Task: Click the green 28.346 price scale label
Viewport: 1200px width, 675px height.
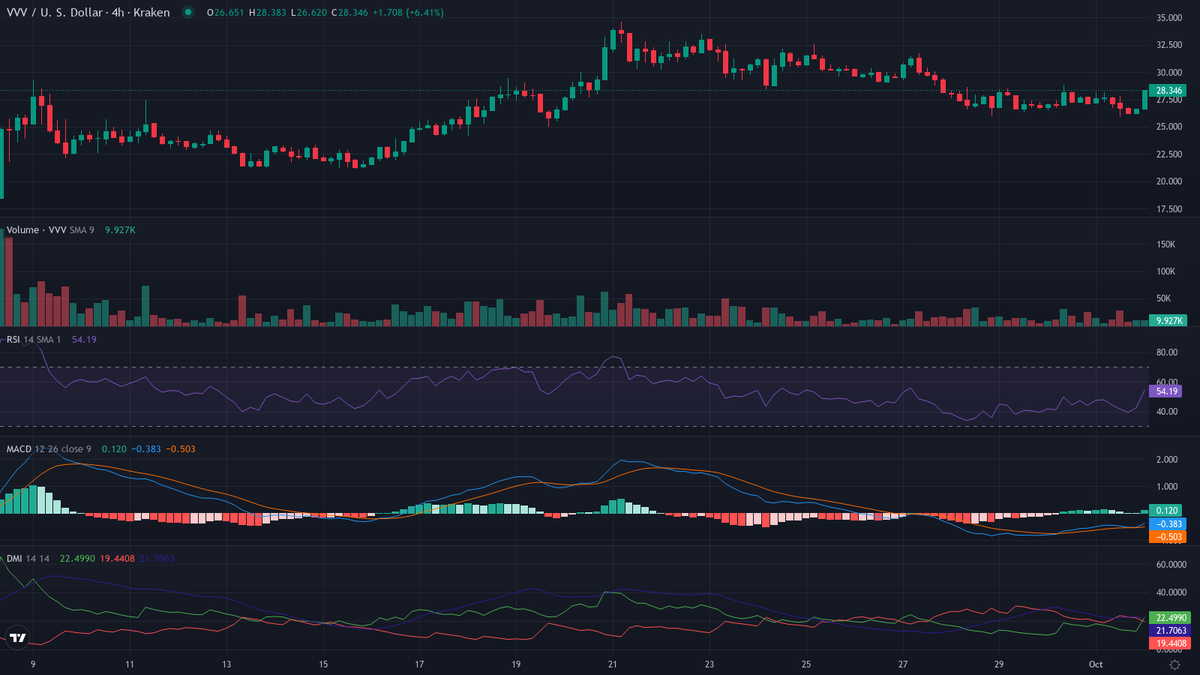Action: (1168, 91)
